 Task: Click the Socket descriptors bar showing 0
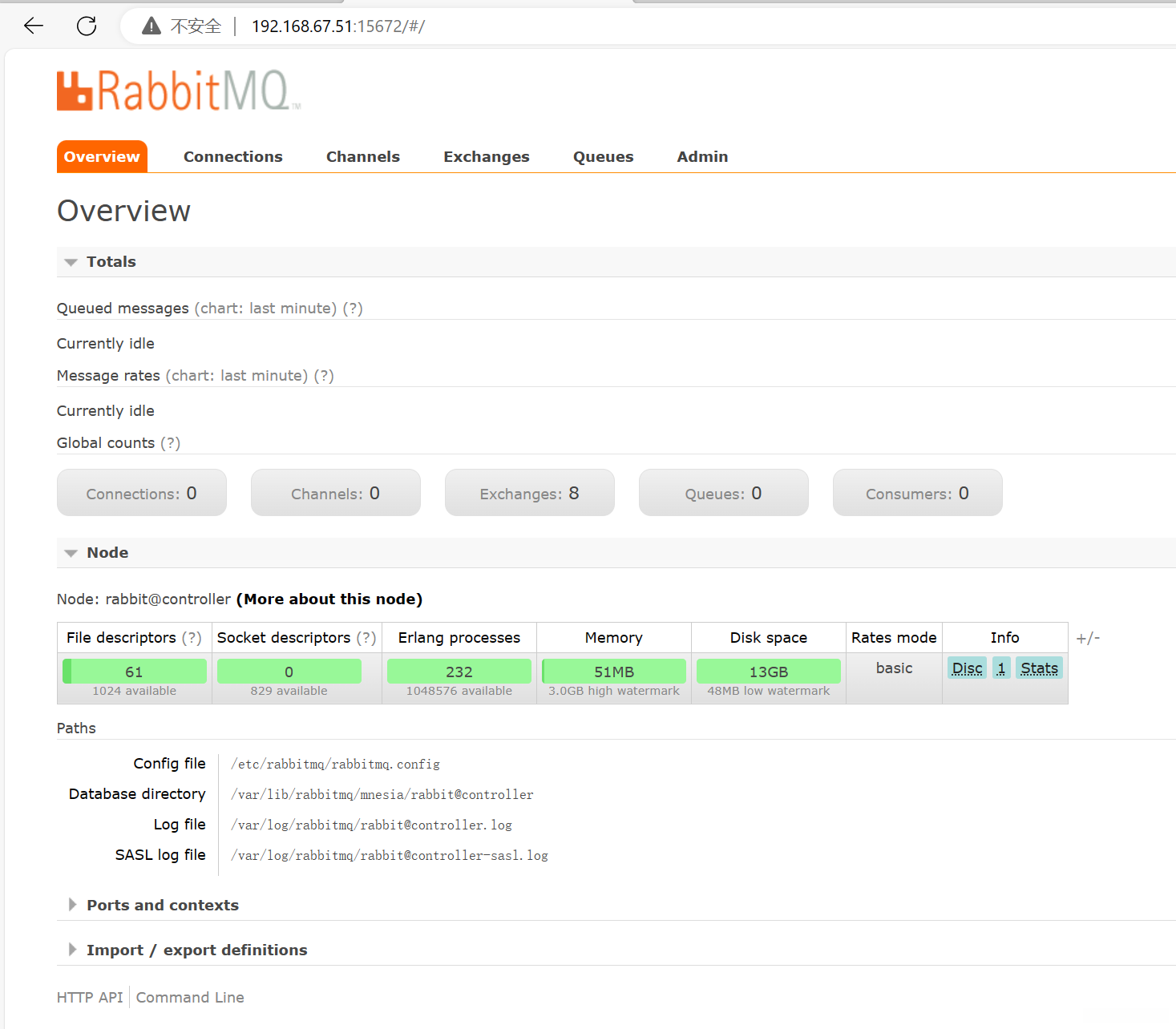[289, 672]
